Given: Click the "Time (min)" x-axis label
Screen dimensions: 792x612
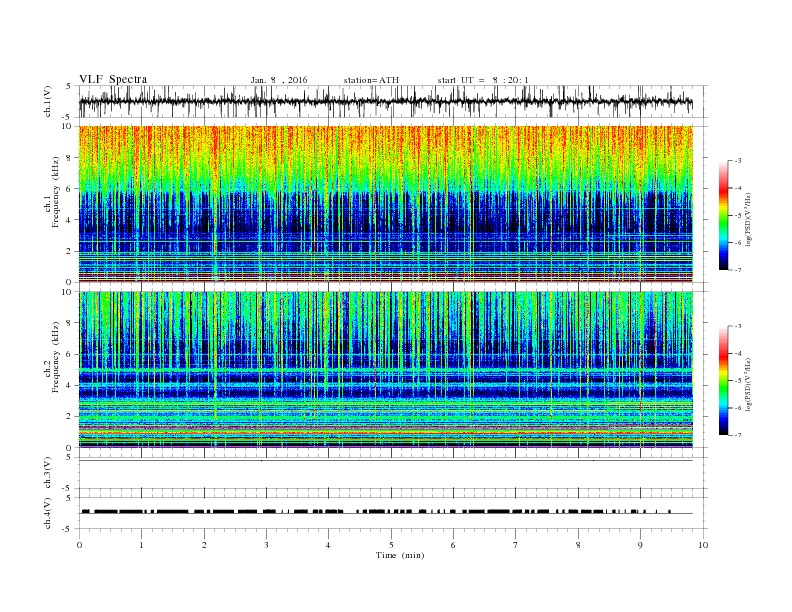Looking at the screenshot, I should point(400,555).
